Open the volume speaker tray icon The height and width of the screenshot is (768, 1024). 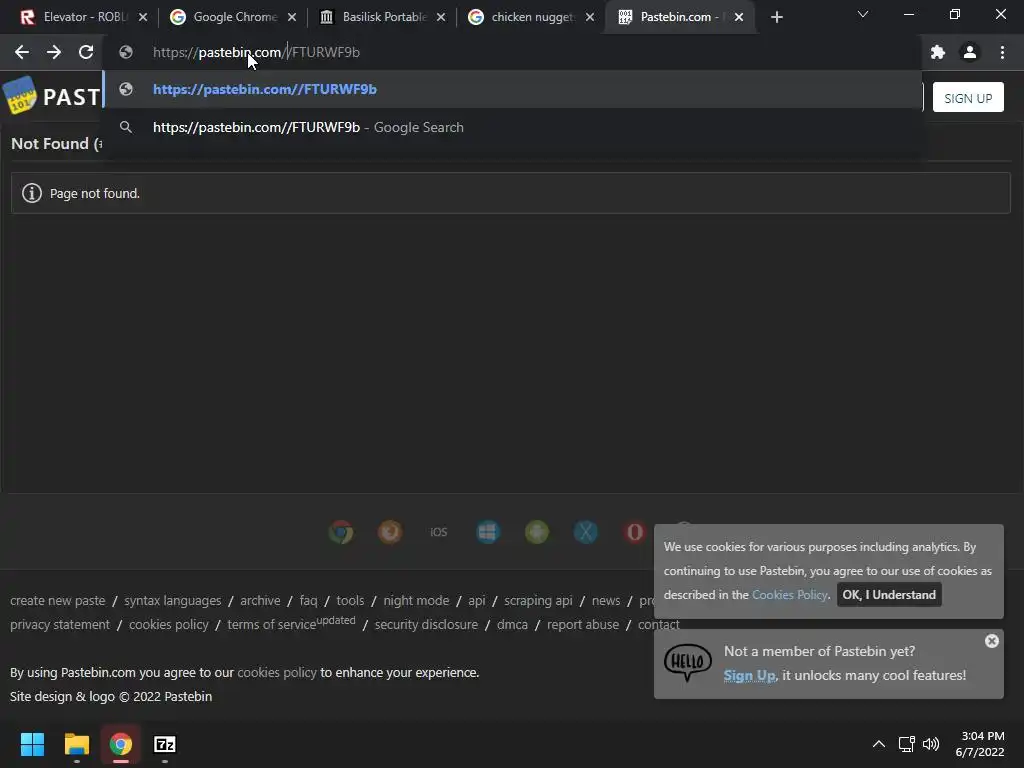pyautogui.click(x=931, y=744)
